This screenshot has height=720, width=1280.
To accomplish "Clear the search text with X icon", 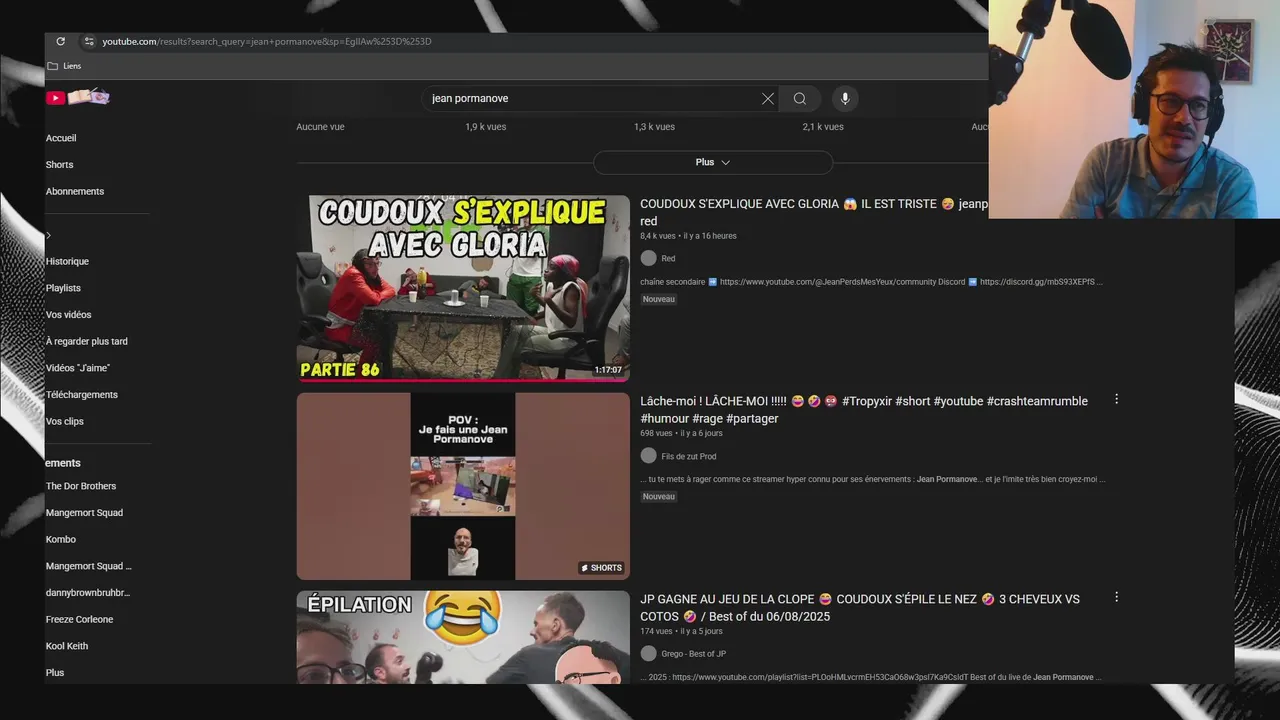I will tap(768, 98).
